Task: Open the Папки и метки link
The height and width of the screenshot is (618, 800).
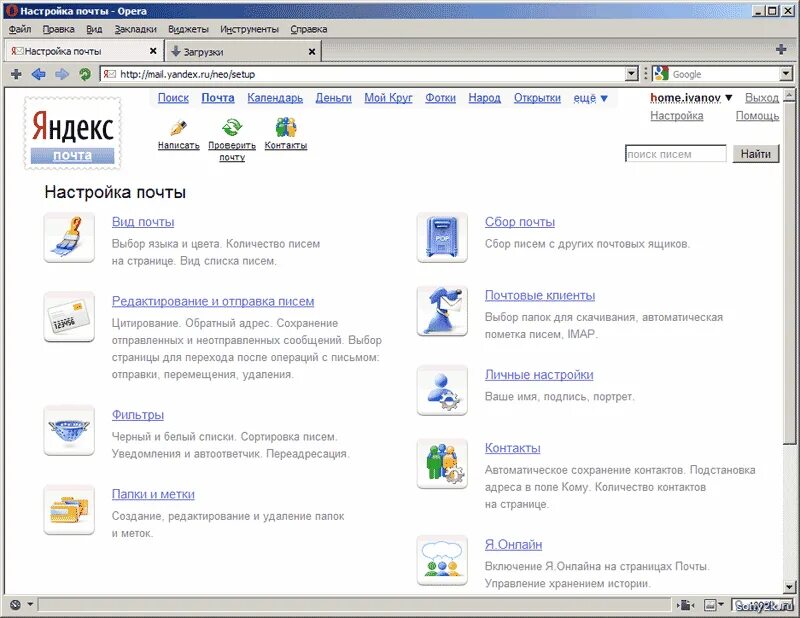Action: (153, 494)
